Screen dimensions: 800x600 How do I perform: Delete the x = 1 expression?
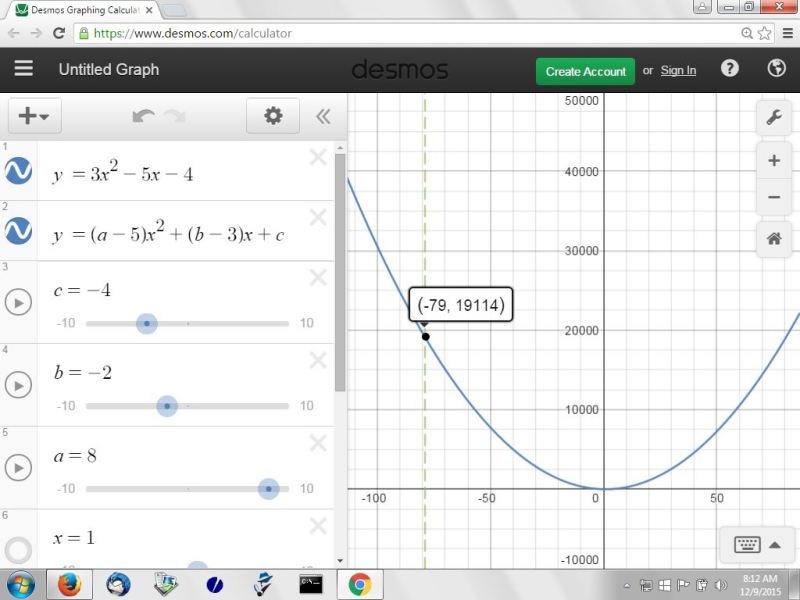[318, 526]
